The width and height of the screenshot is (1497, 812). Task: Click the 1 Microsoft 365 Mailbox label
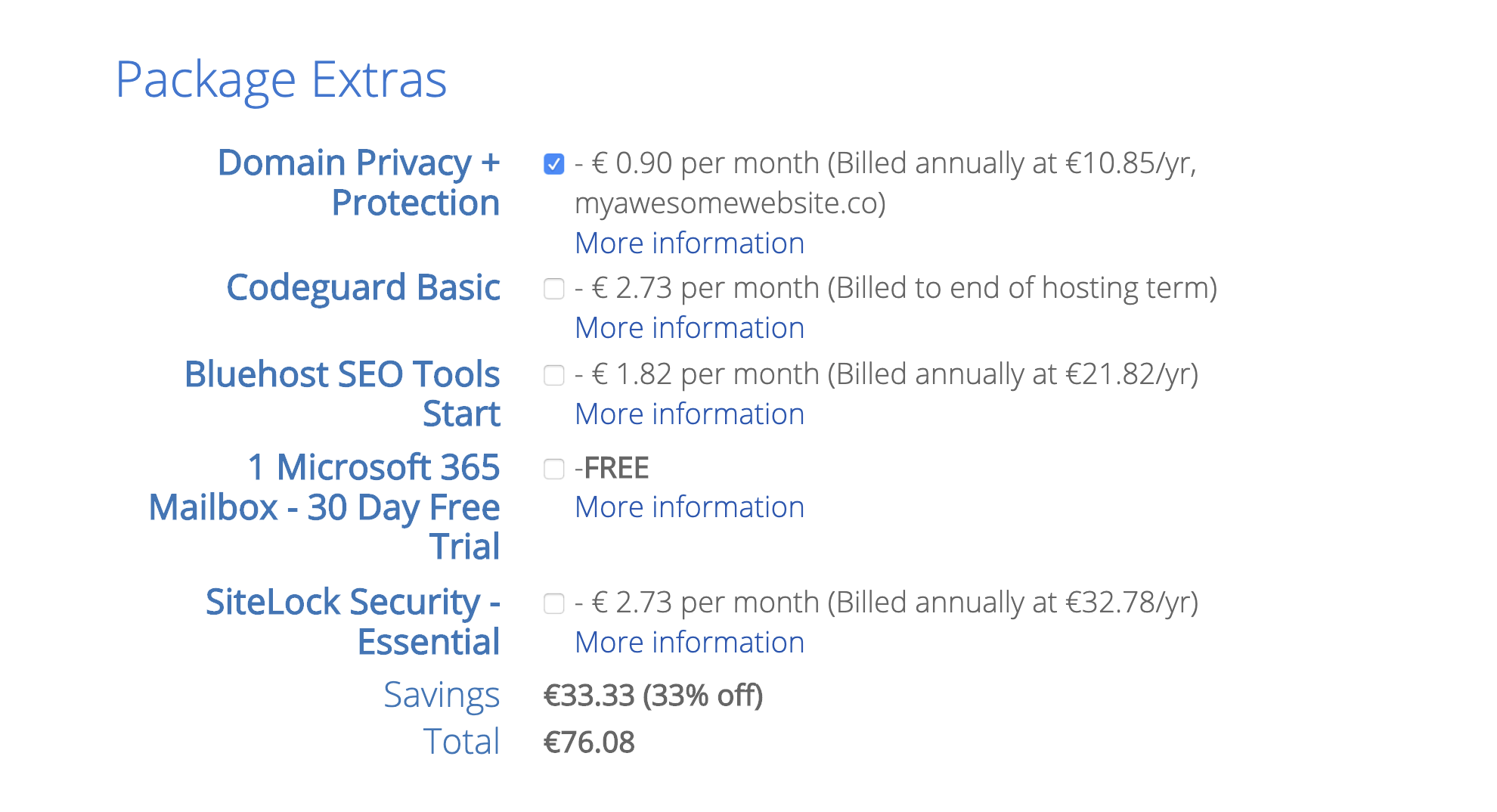tap(325, 507)
